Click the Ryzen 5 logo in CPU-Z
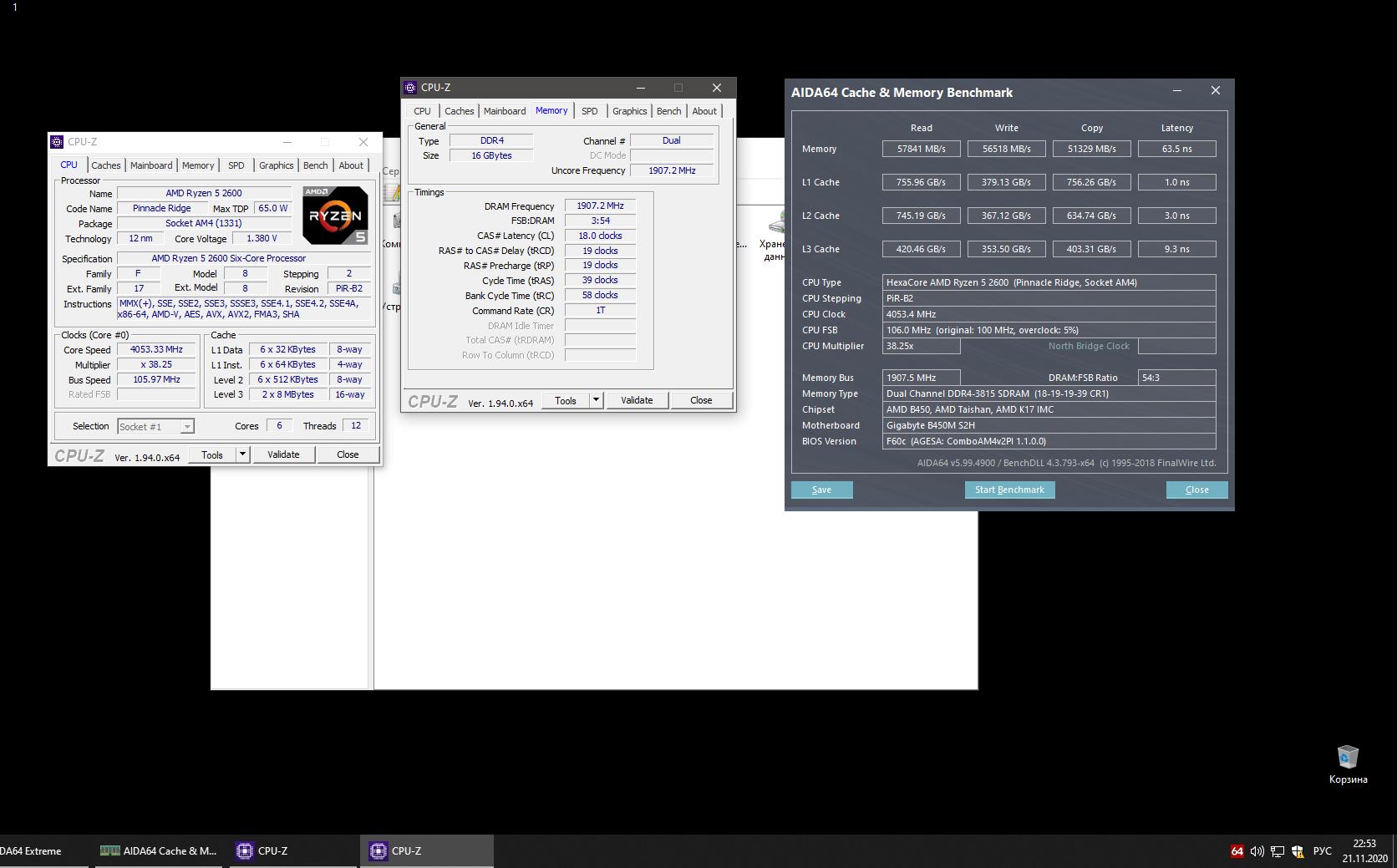The image size is (1397, 868). click(335, 216)
